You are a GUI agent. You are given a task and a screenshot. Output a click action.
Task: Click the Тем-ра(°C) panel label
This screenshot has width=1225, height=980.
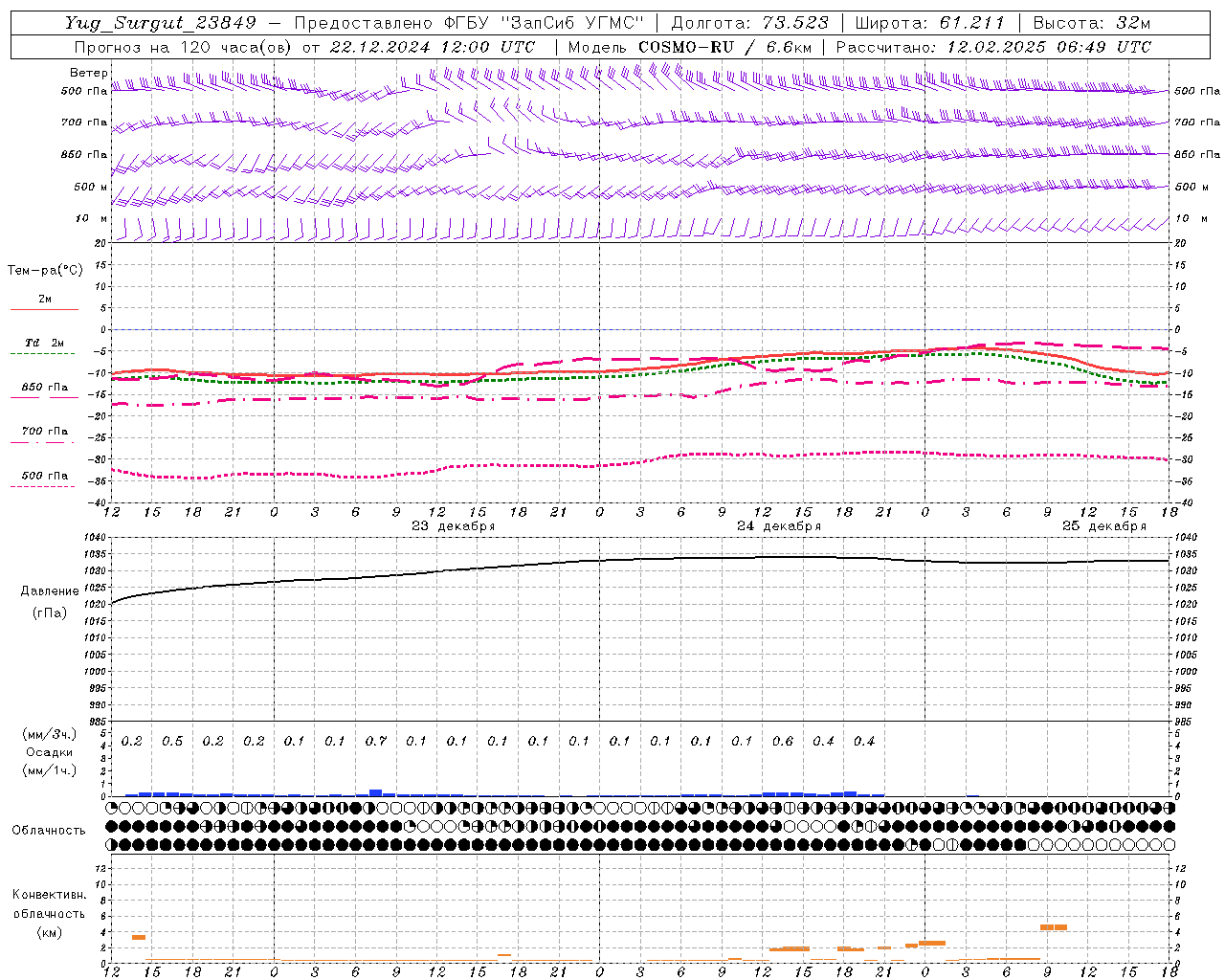tap(45, 271)
